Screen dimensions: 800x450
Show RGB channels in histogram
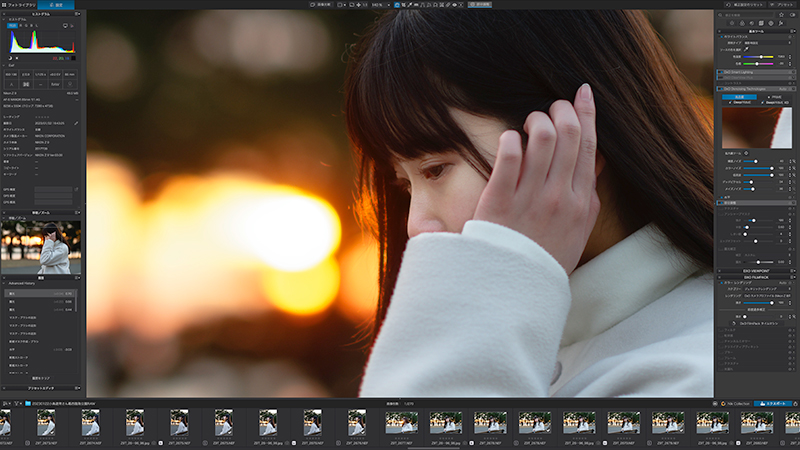[x=12, y=25]
